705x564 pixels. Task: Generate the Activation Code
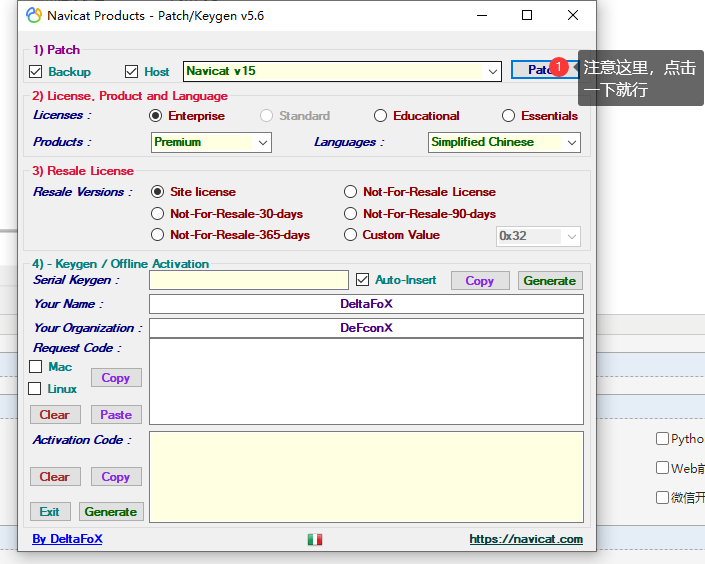click(111, 512)
